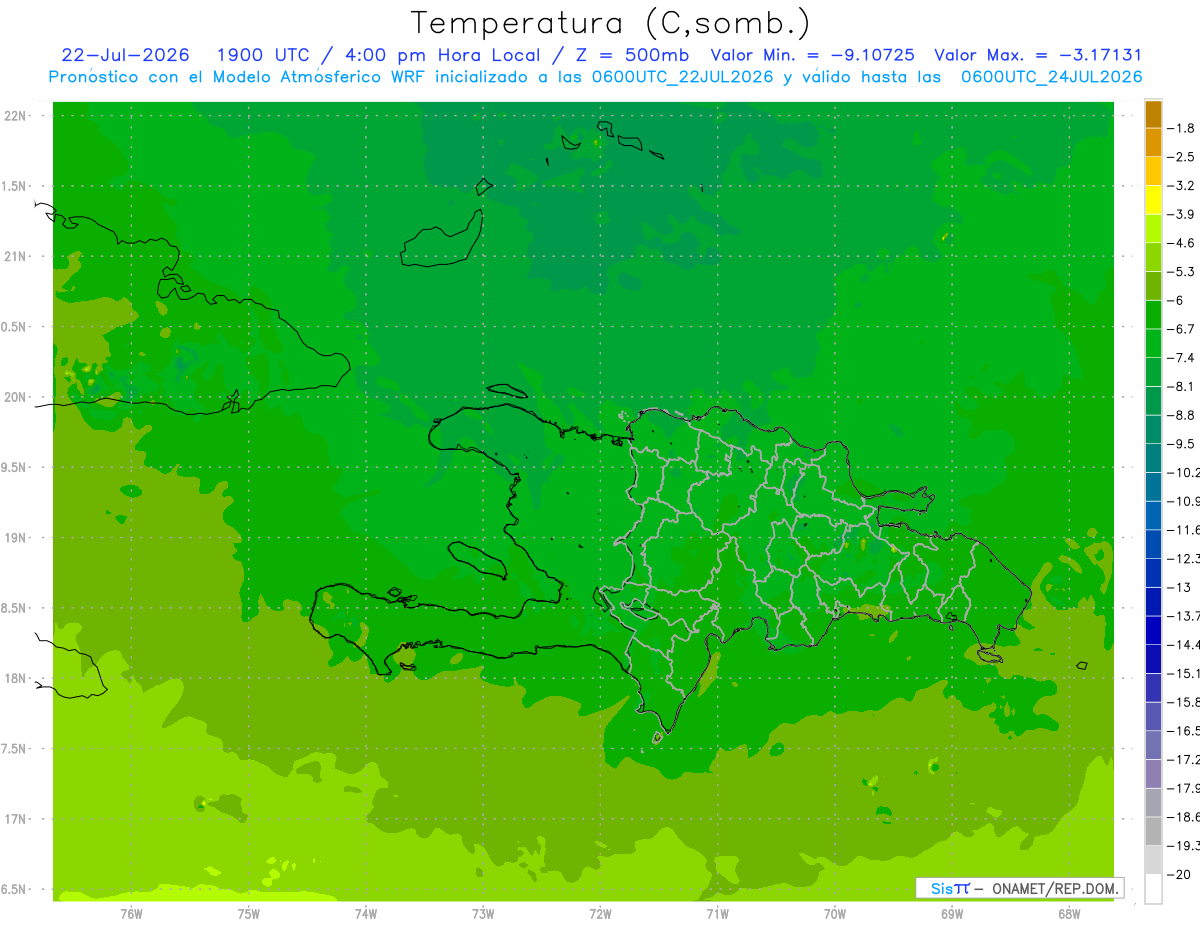Click the 'SisTT - ONAMET/REP.DOM.' credit label

pos(1019,888)
